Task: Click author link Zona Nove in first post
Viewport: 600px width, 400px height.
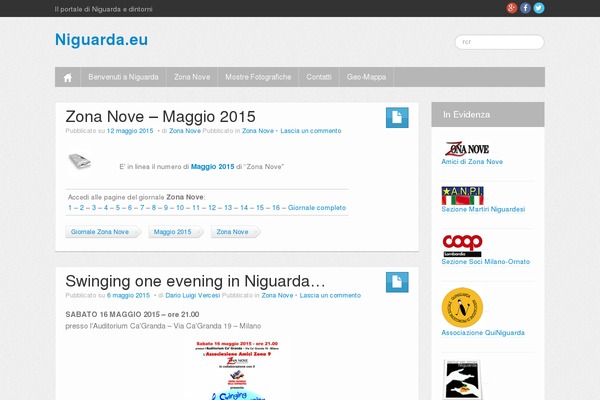Action: click(185, 131)
